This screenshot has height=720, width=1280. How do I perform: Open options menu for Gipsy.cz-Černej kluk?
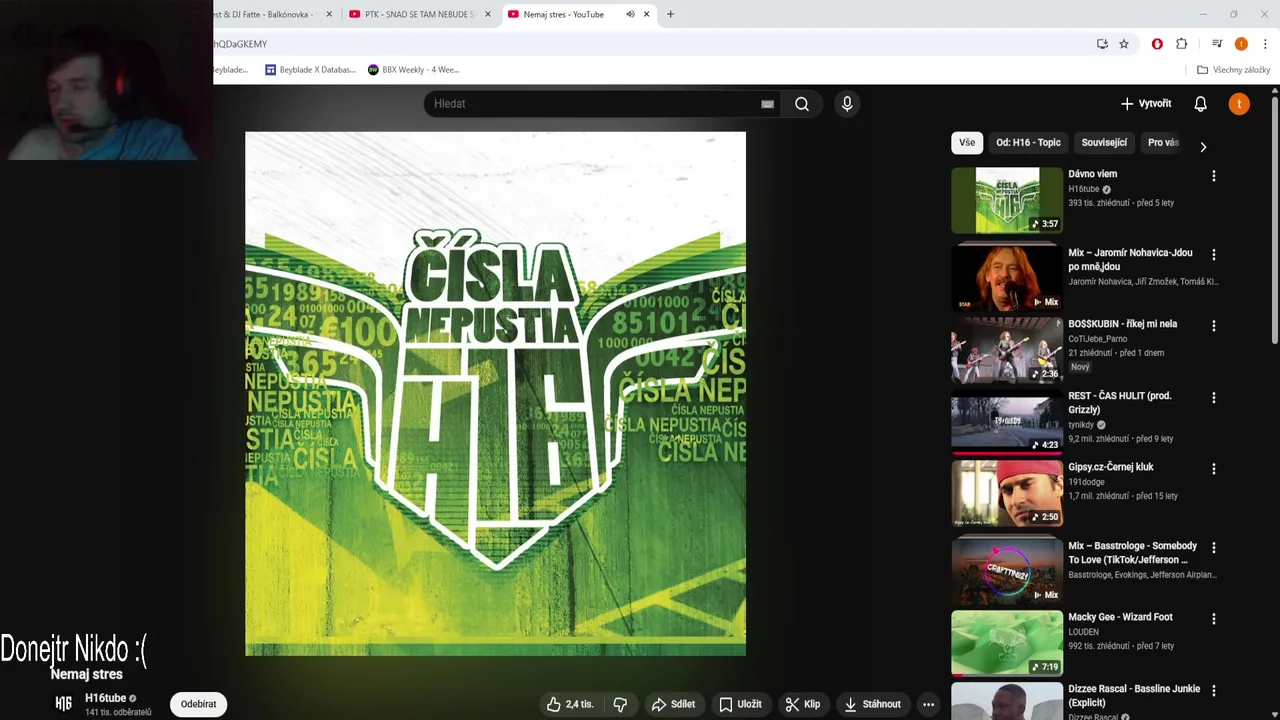pyautogui.click(x=1214, y=469)
